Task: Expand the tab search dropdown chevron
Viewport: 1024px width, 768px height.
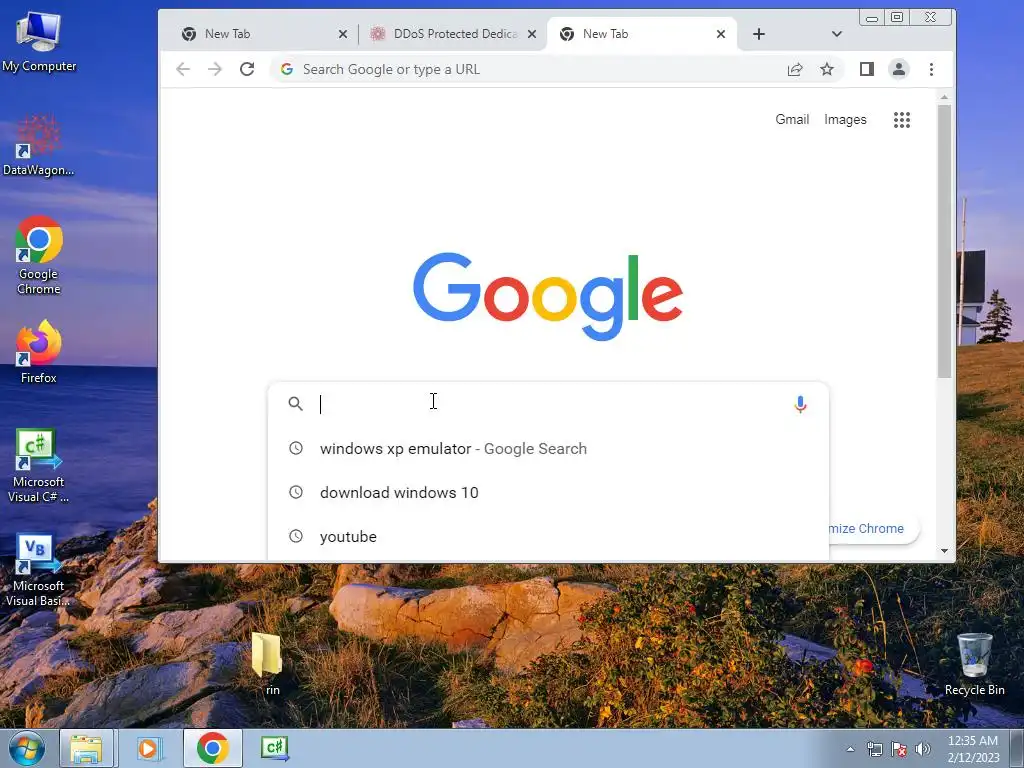Action: [837, 34]
